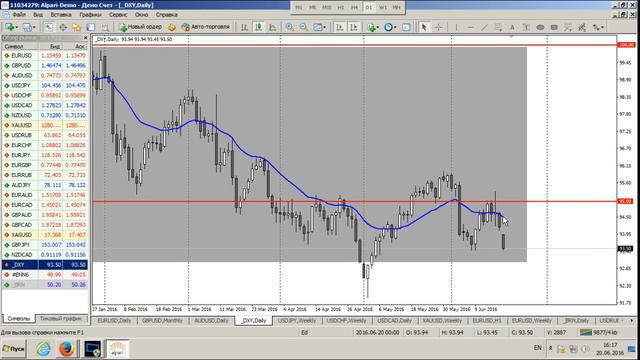This screenshot has height=360, width=640.
Task: Open the Тиковый график tab in Market Watch
Action: pyautogui.click(x=61, y=318)
